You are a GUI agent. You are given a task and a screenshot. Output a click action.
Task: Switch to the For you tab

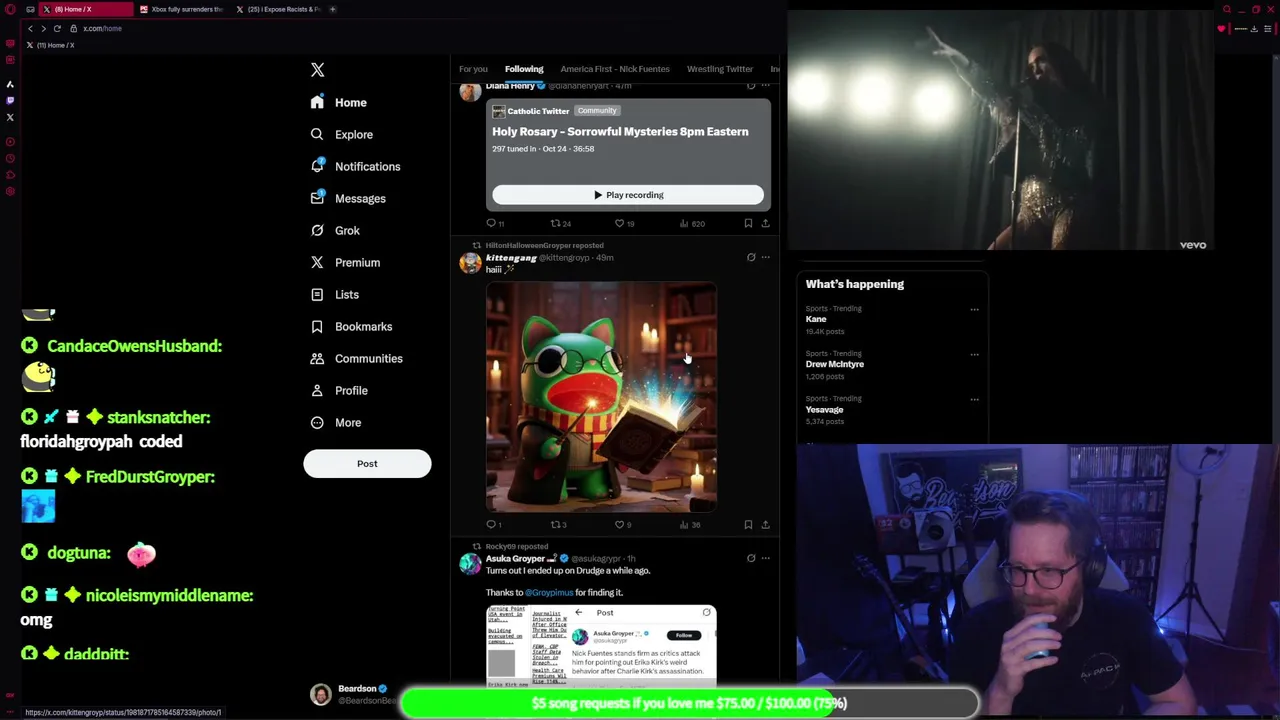coord(473,69)
